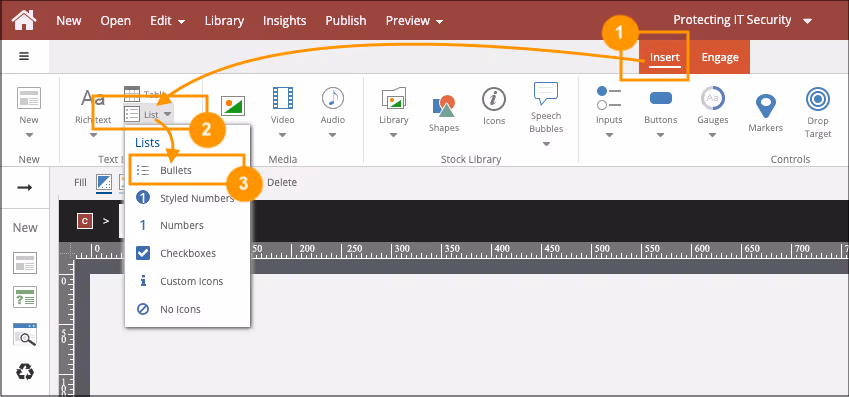The height and width of the screenshot is (397, 849).
Task: Choose Numbers in the Lists menu
Action: 187,225
